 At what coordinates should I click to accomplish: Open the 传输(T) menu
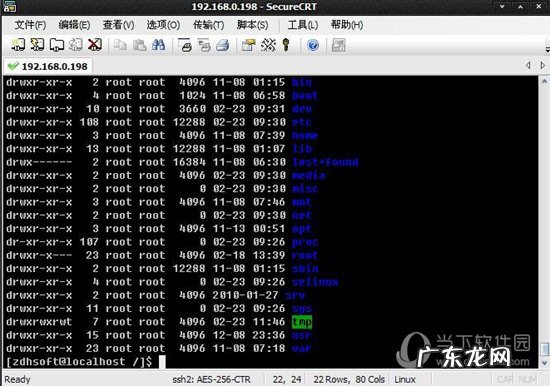(x=209, y=25)
